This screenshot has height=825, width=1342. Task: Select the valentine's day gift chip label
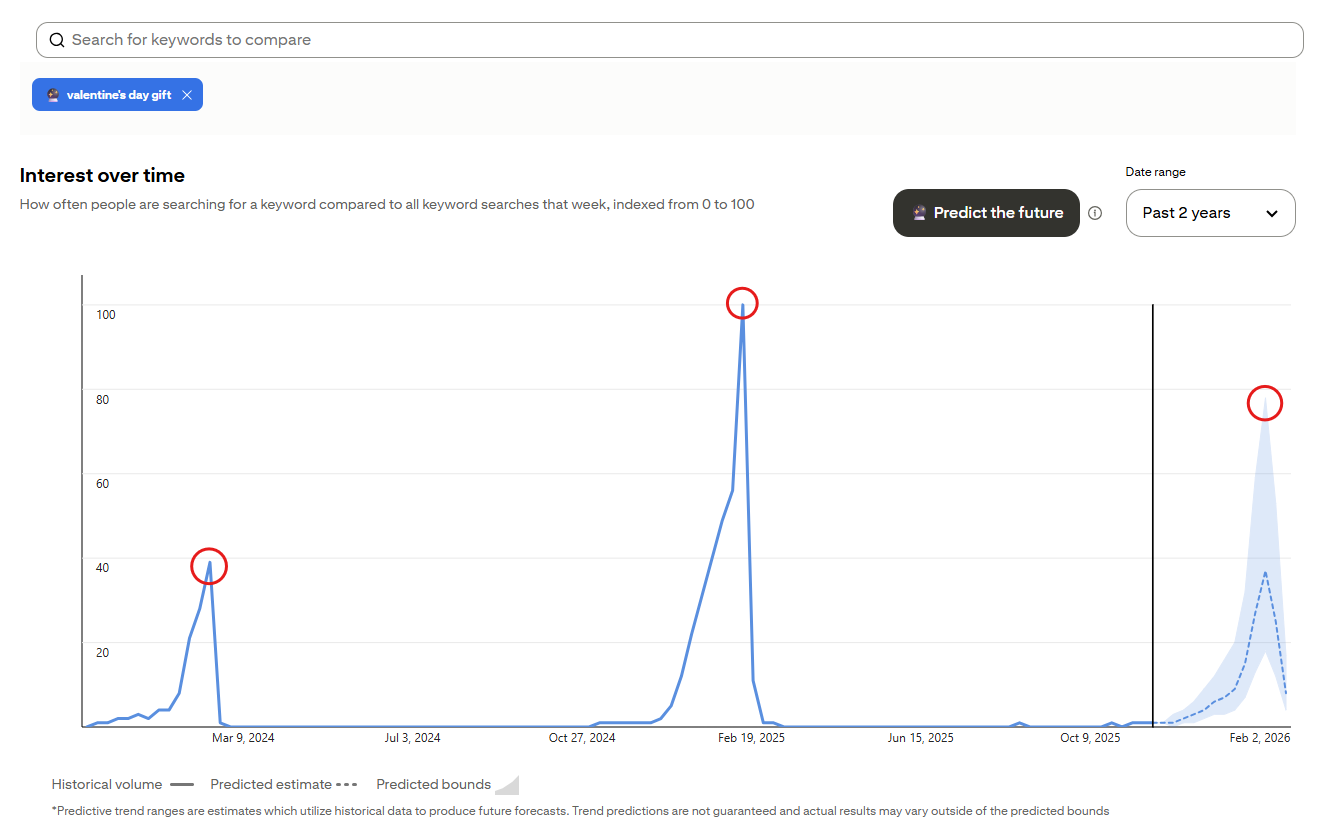click(x=119, y=95)
